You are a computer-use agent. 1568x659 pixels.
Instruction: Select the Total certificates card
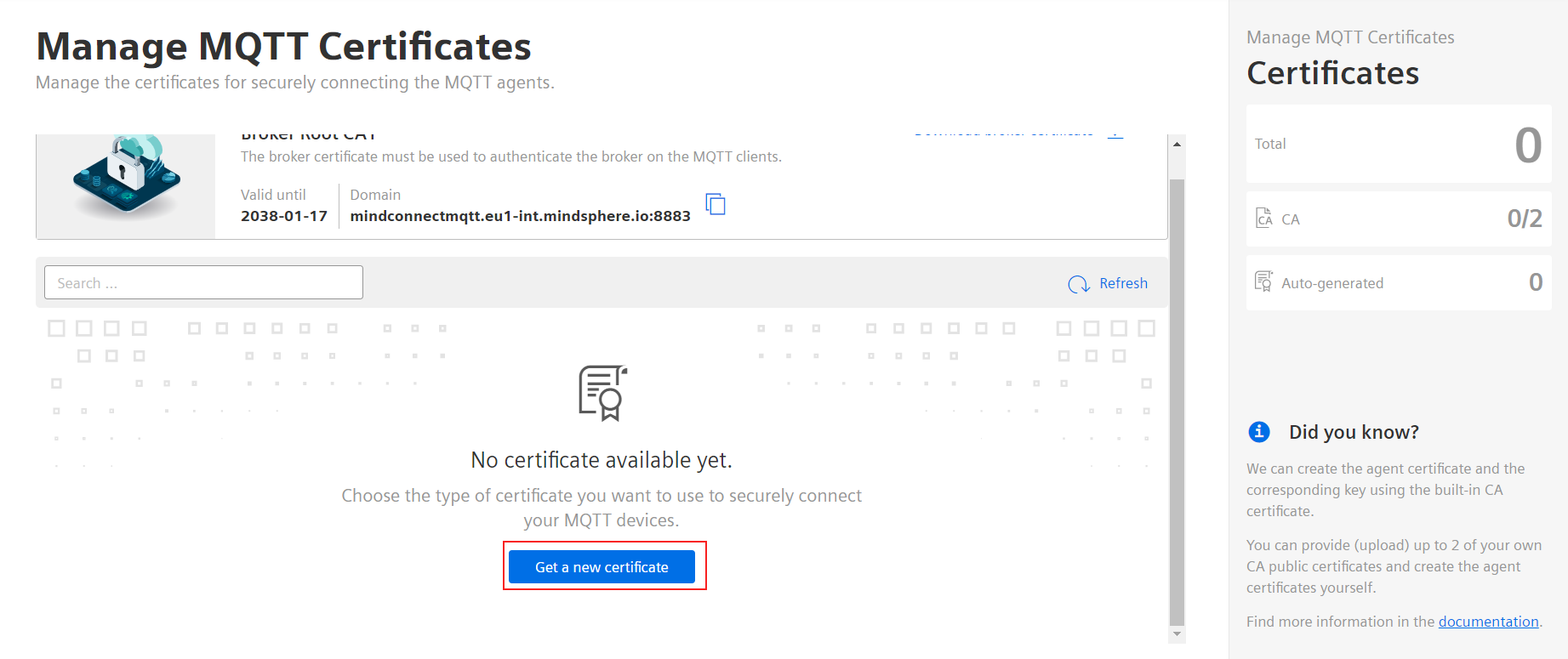coord(1399,144)
